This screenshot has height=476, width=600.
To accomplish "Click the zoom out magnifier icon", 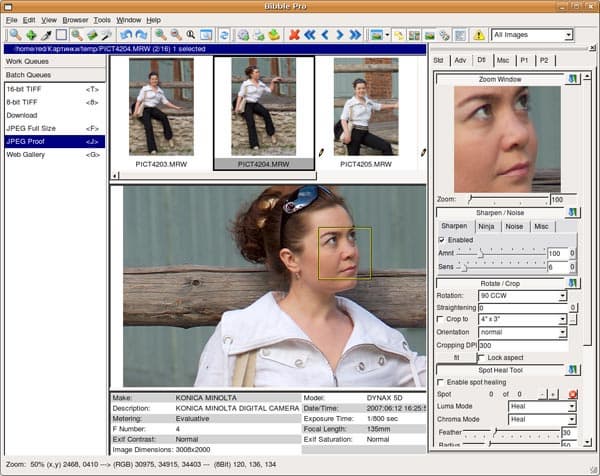I will 176,35.
